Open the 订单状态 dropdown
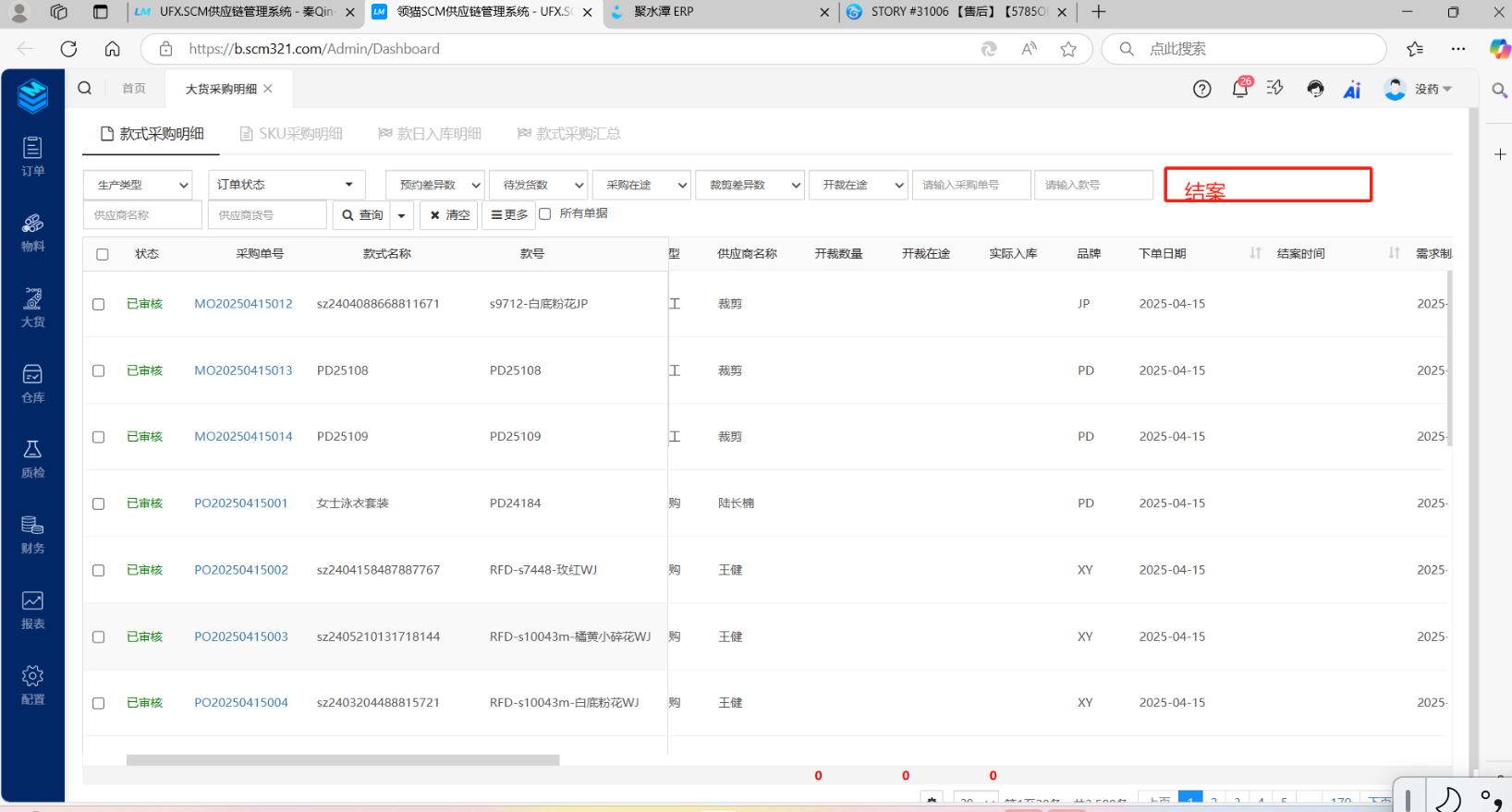Viewport: 1512px width, 812px height. coord(286,185)
